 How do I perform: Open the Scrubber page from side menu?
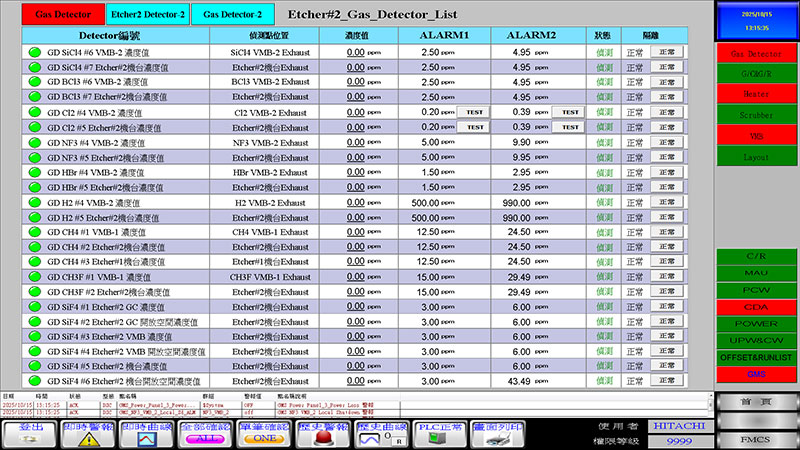pos(757,115)
